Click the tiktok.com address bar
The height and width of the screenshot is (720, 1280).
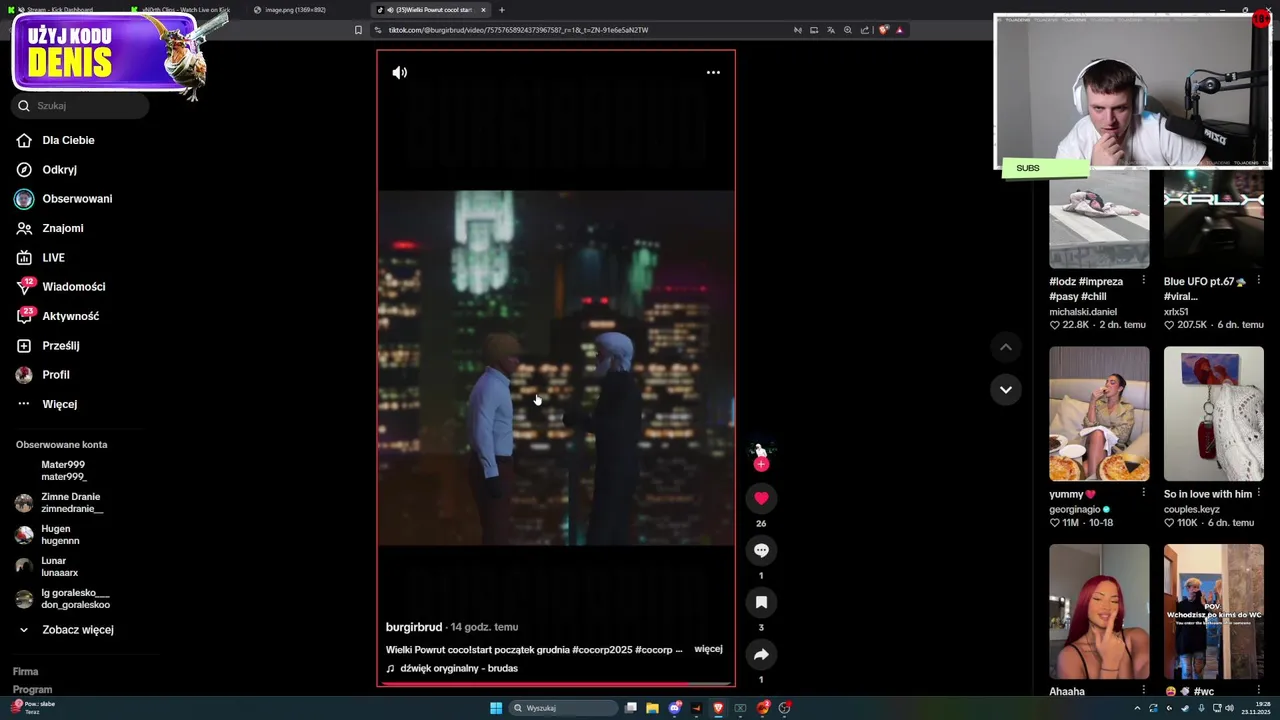click(580, 30)
